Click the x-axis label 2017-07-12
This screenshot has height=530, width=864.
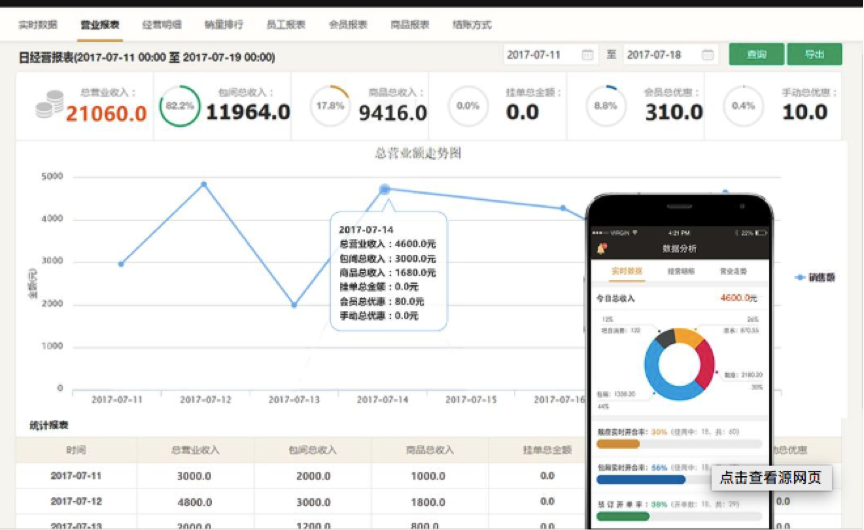tap(206, 399)
